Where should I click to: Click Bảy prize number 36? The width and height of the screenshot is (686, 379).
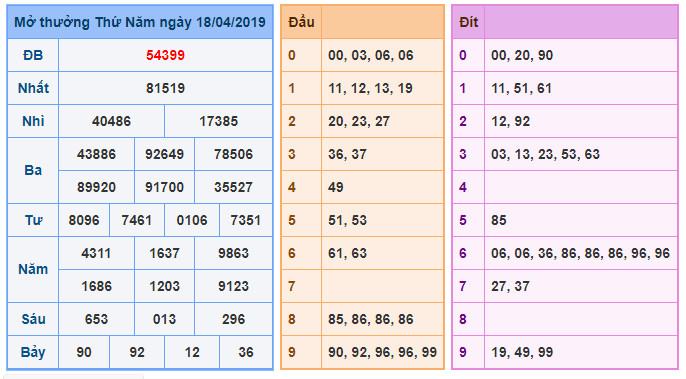click(245, 352)
